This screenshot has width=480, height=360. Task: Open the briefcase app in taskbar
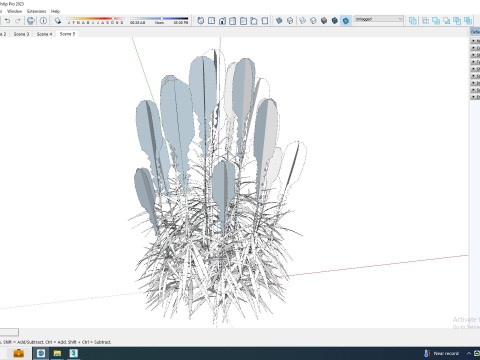[19, 353]
